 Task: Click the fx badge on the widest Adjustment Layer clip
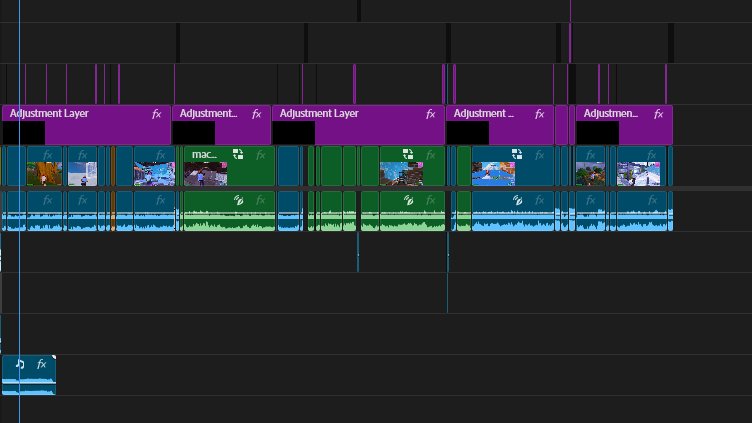(x=431, y=114)
